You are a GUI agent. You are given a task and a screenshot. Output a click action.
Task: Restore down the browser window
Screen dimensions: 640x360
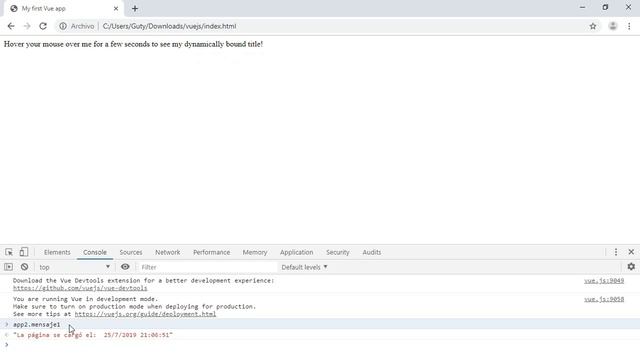tap(605, 7)
